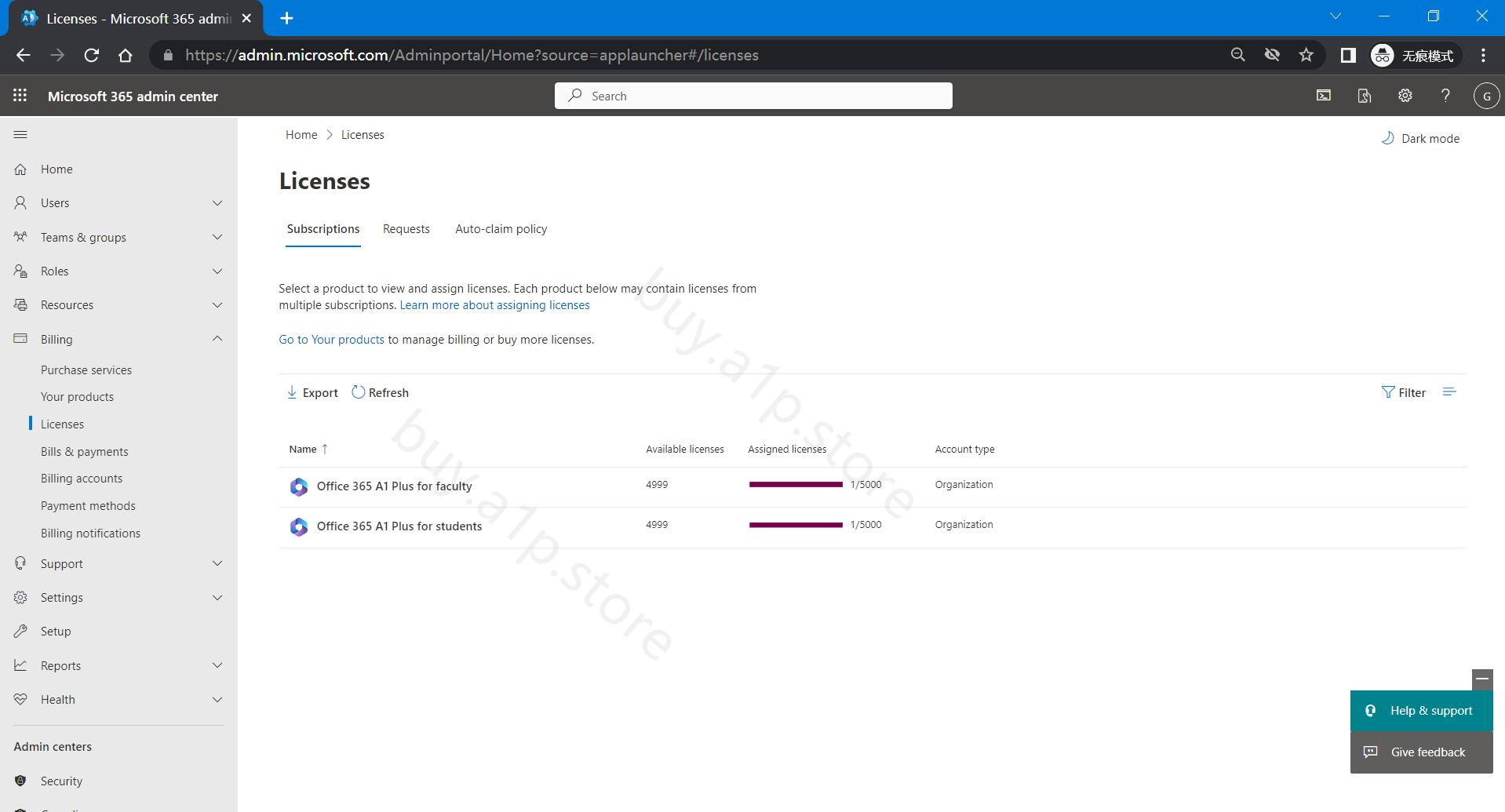Screen dimensions: 1505x812
Task: Minimize the help and feedback panel
Action: click(x=1482, y=679)
